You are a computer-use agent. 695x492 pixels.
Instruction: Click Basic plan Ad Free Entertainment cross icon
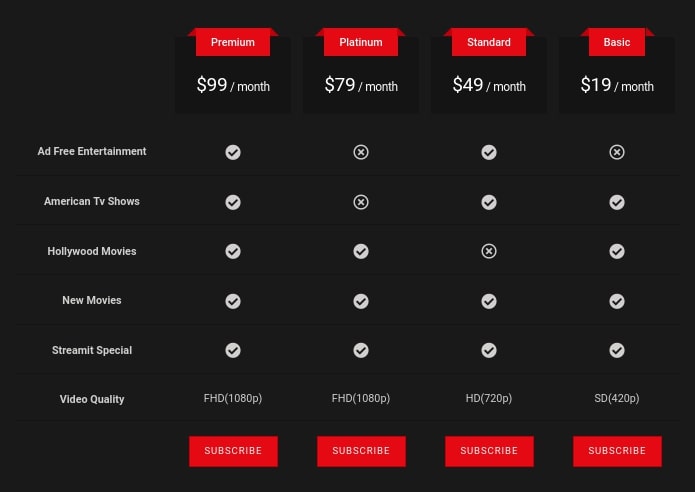[617, 152]
